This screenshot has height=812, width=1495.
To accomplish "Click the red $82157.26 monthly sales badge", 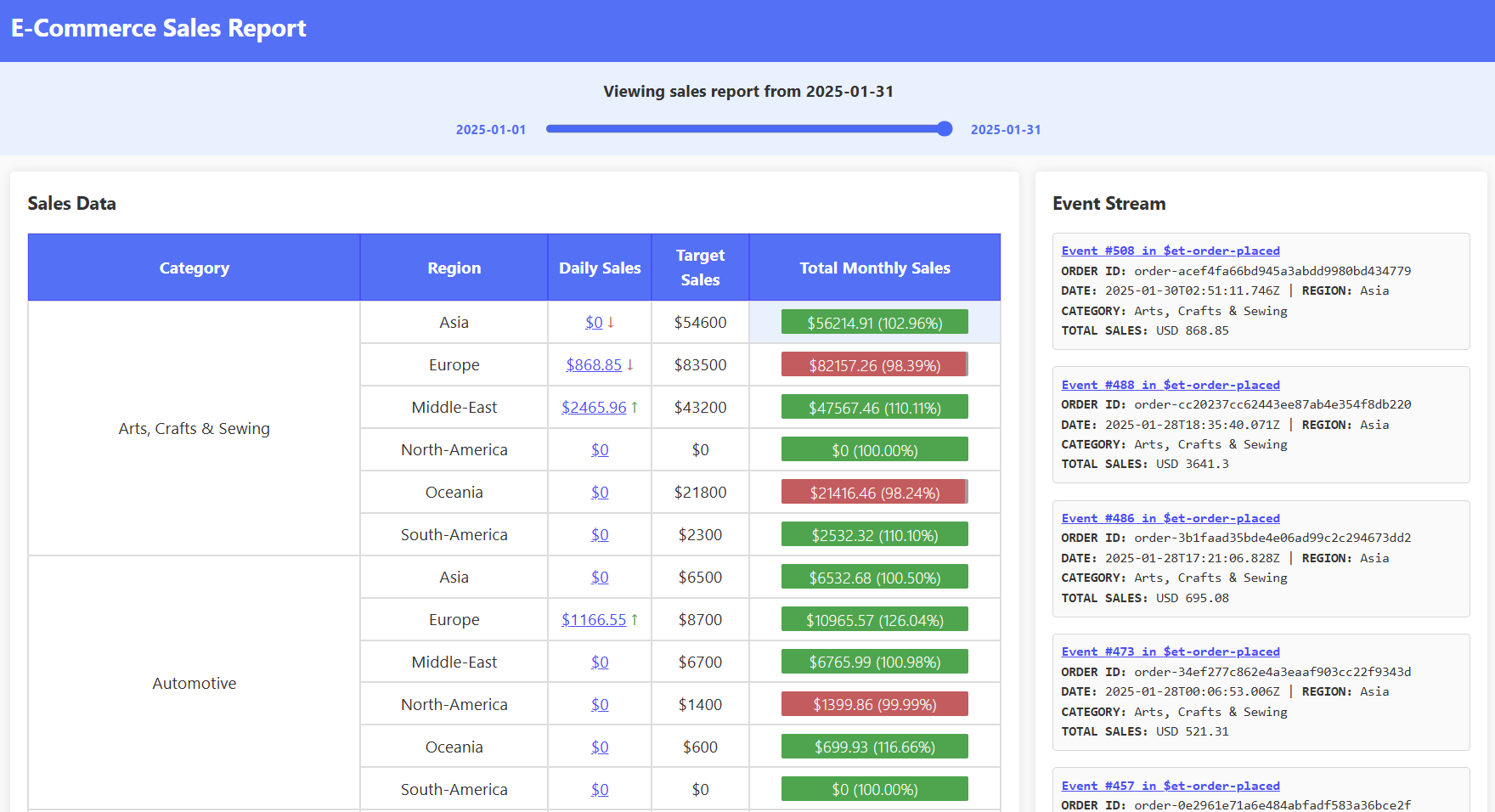I will (874, 364).
